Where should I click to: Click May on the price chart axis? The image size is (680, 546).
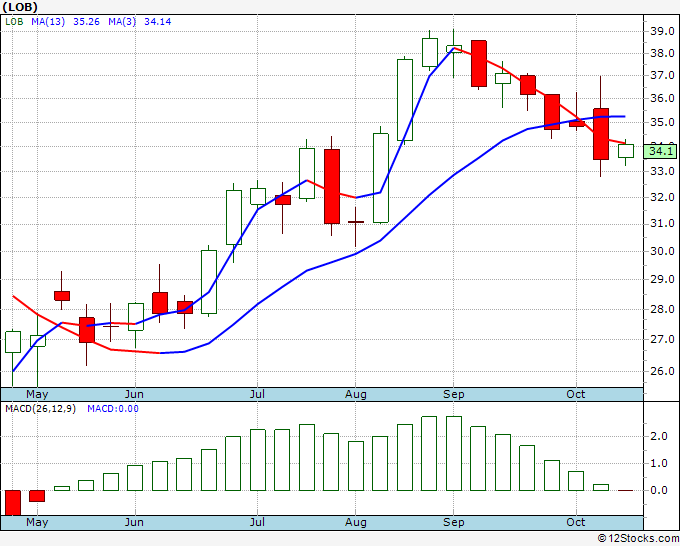(37, 394)
